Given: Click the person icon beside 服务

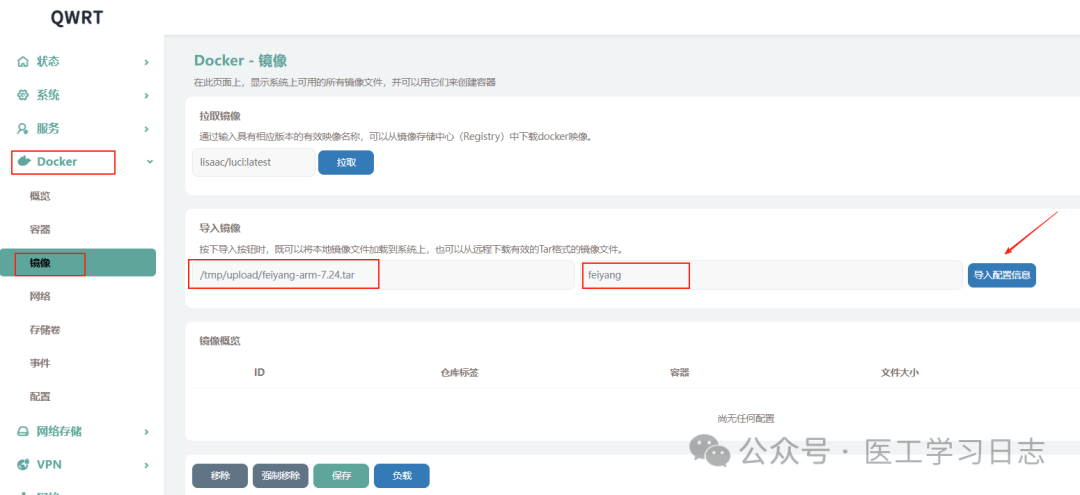Looking at the screenshot, I should click(x=23, y=128).
